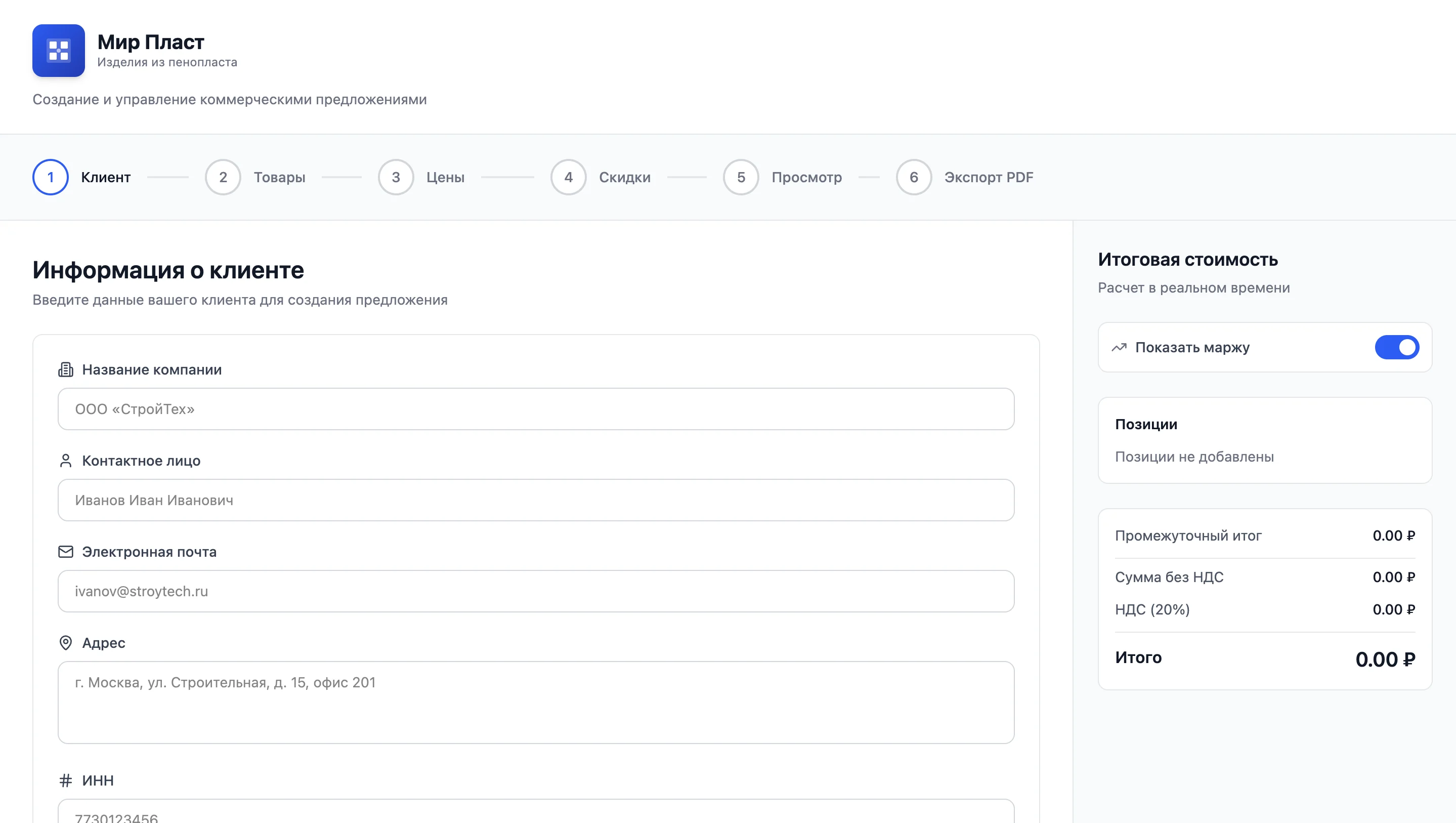Click into the Контактное лицо field
This screenshot has width=1456, height=823.
[535, 500]
